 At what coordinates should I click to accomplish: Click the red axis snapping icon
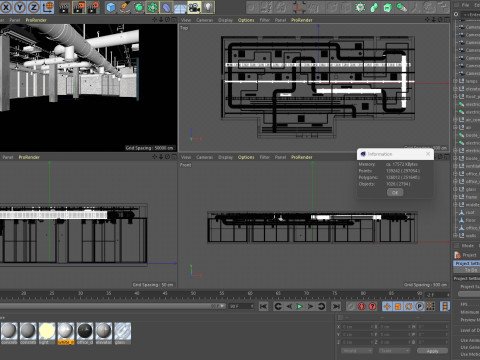(299, 7)
